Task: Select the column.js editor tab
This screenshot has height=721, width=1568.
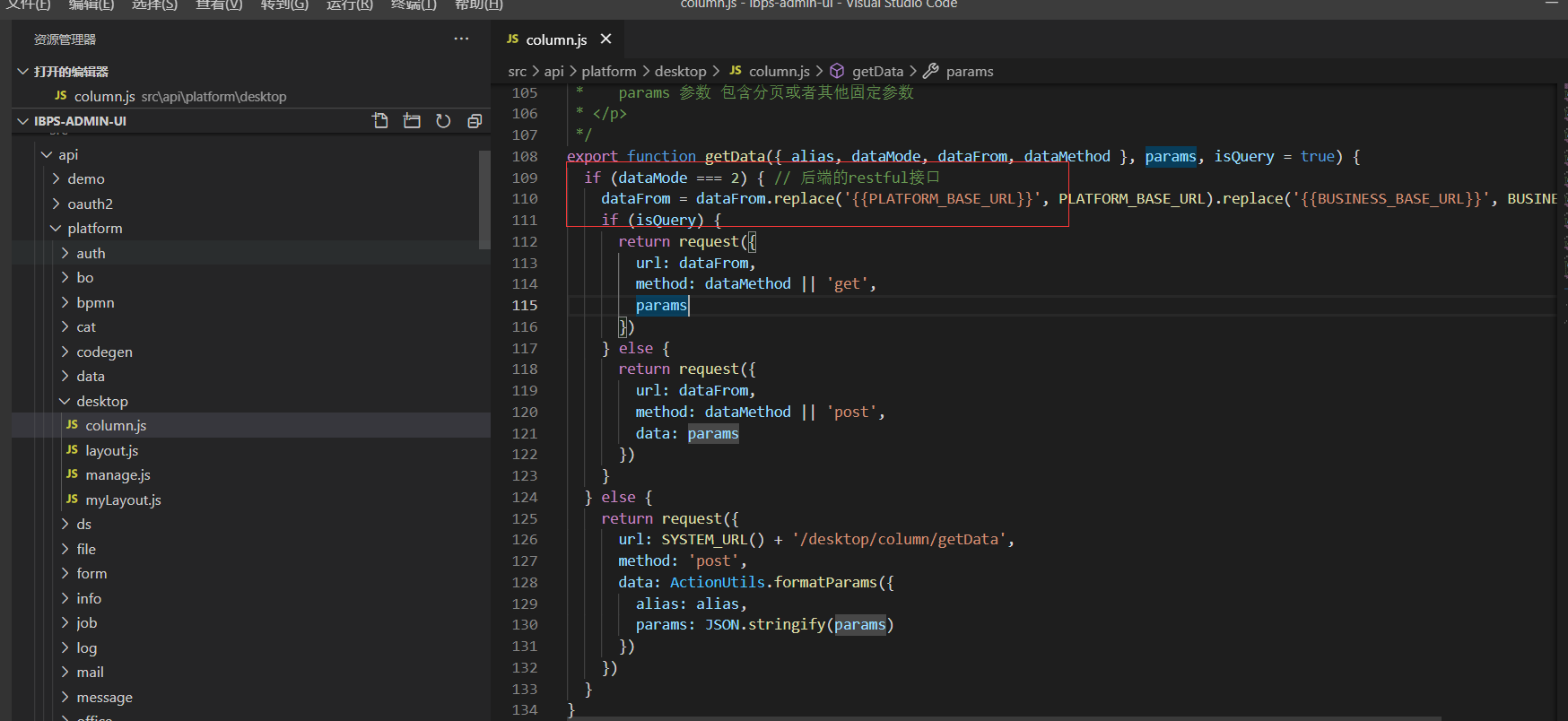Action: tap(555, 39)
